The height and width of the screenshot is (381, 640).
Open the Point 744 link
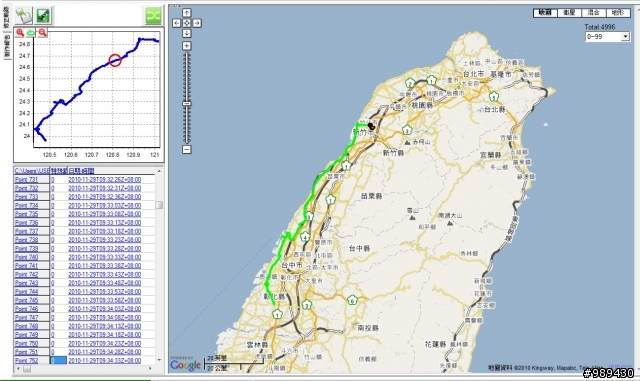coord(26,292)
